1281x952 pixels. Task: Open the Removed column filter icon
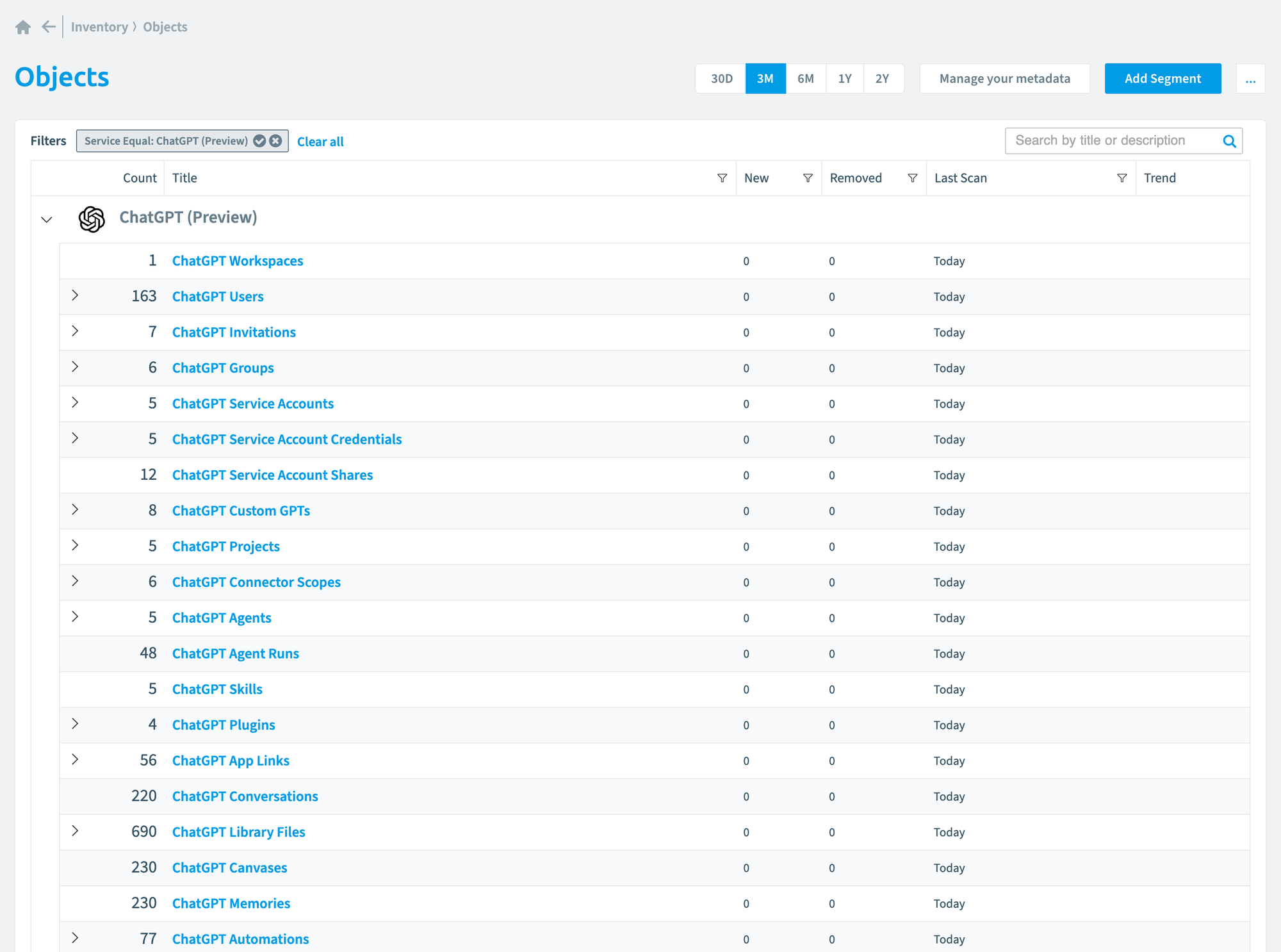tap(913, 178)
